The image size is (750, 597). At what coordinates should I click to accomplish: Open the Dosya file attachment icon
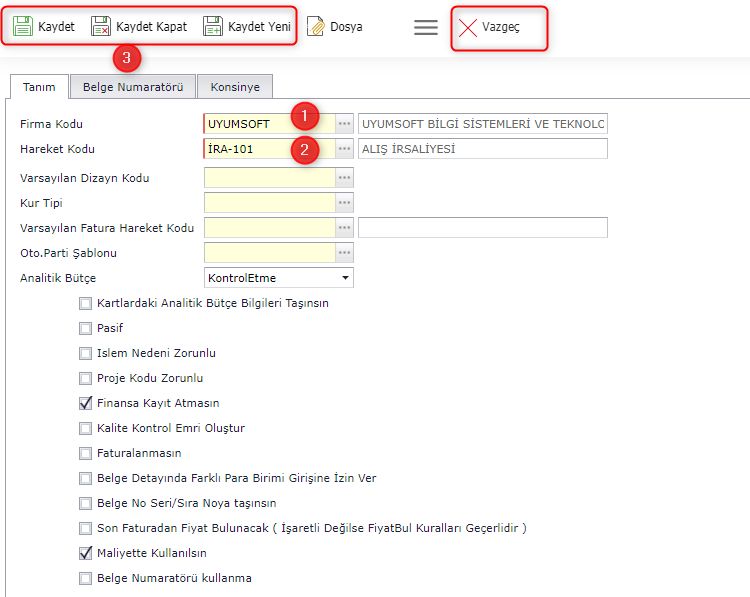(316, 27)
